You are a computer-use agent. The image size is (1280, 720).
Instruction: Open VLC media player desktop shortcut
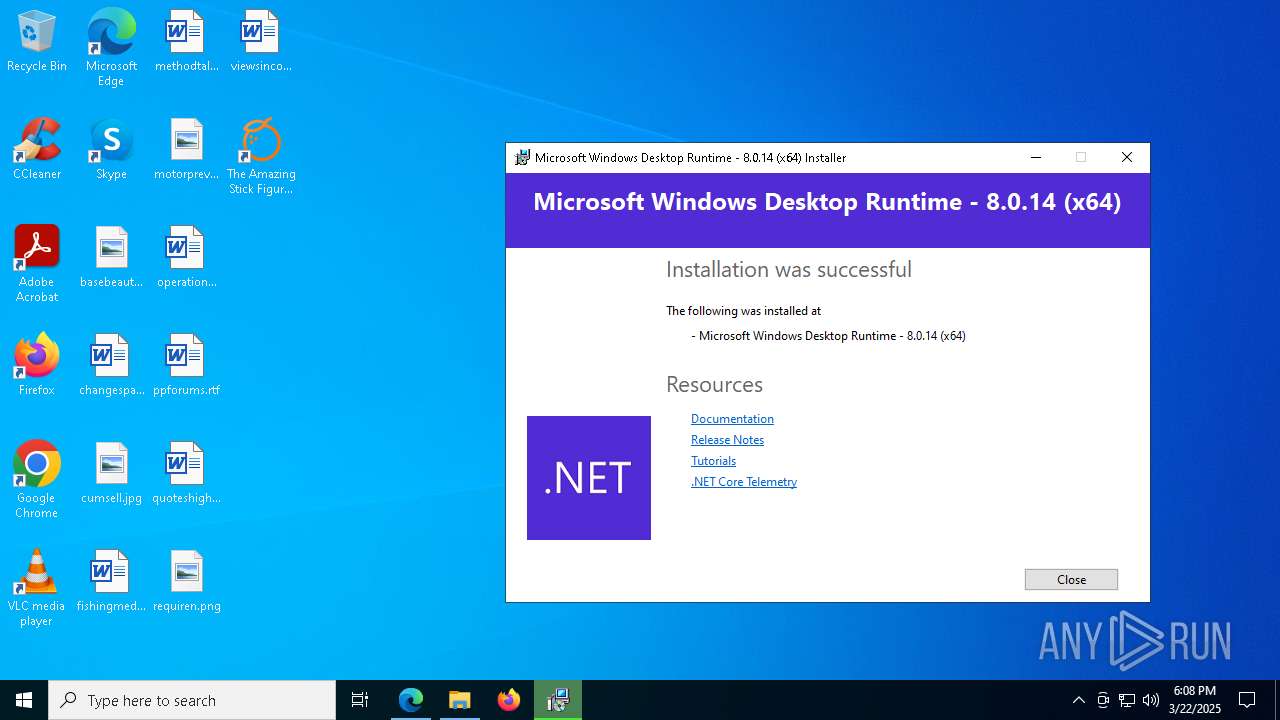point(37,588)
